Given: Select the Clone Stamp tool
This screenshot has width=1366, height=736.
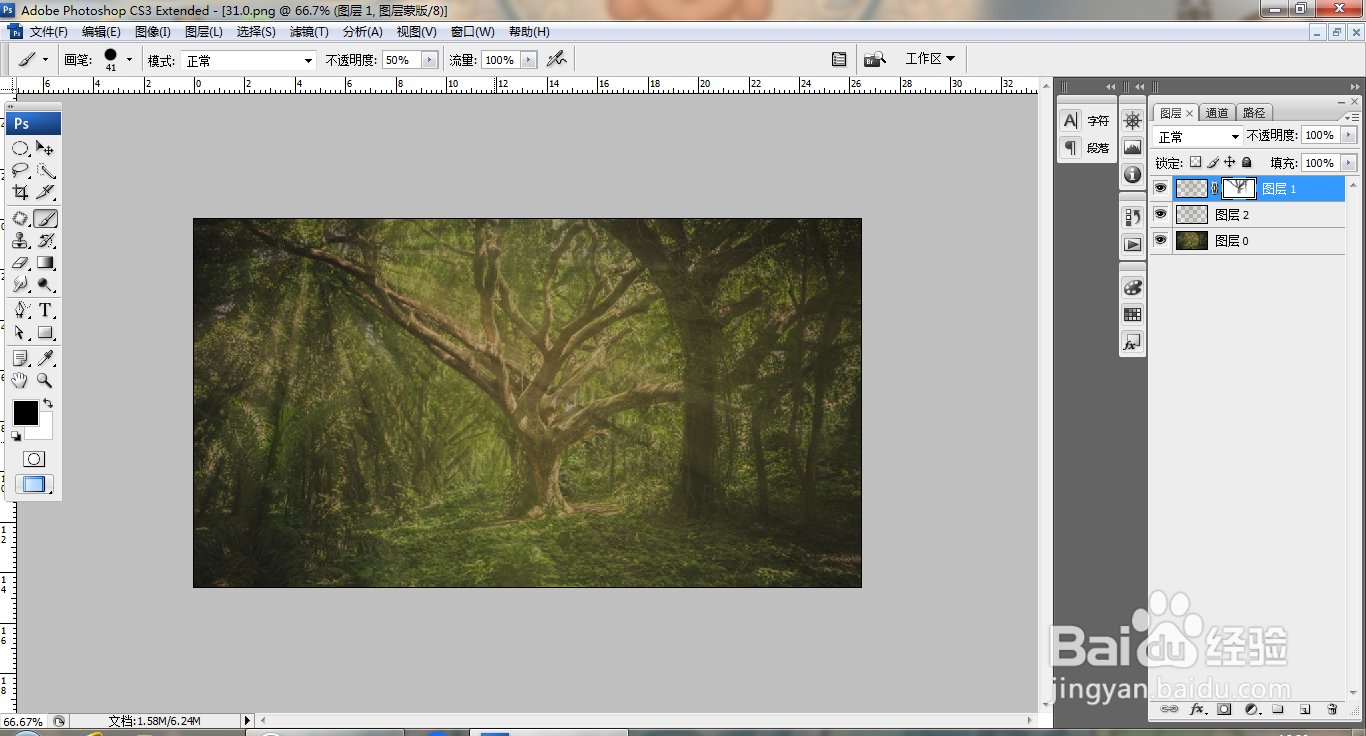Looking at the screenshot, I should point(20,241).
